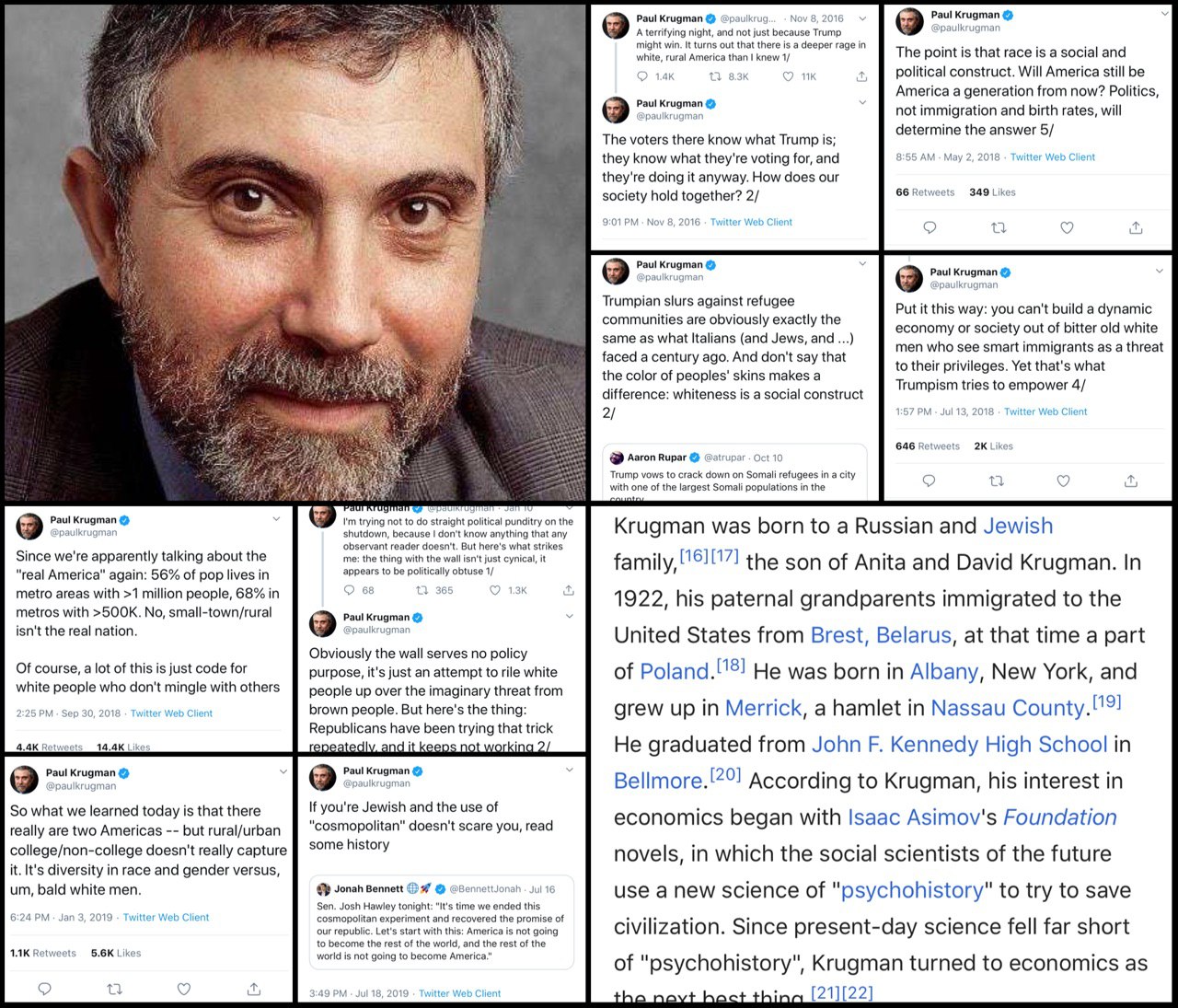Image resolution: width=1178 pixels, height=1008 pixels.
Task: Retweet the "terrifying night" tweet
Action: [x=715, y=76]
